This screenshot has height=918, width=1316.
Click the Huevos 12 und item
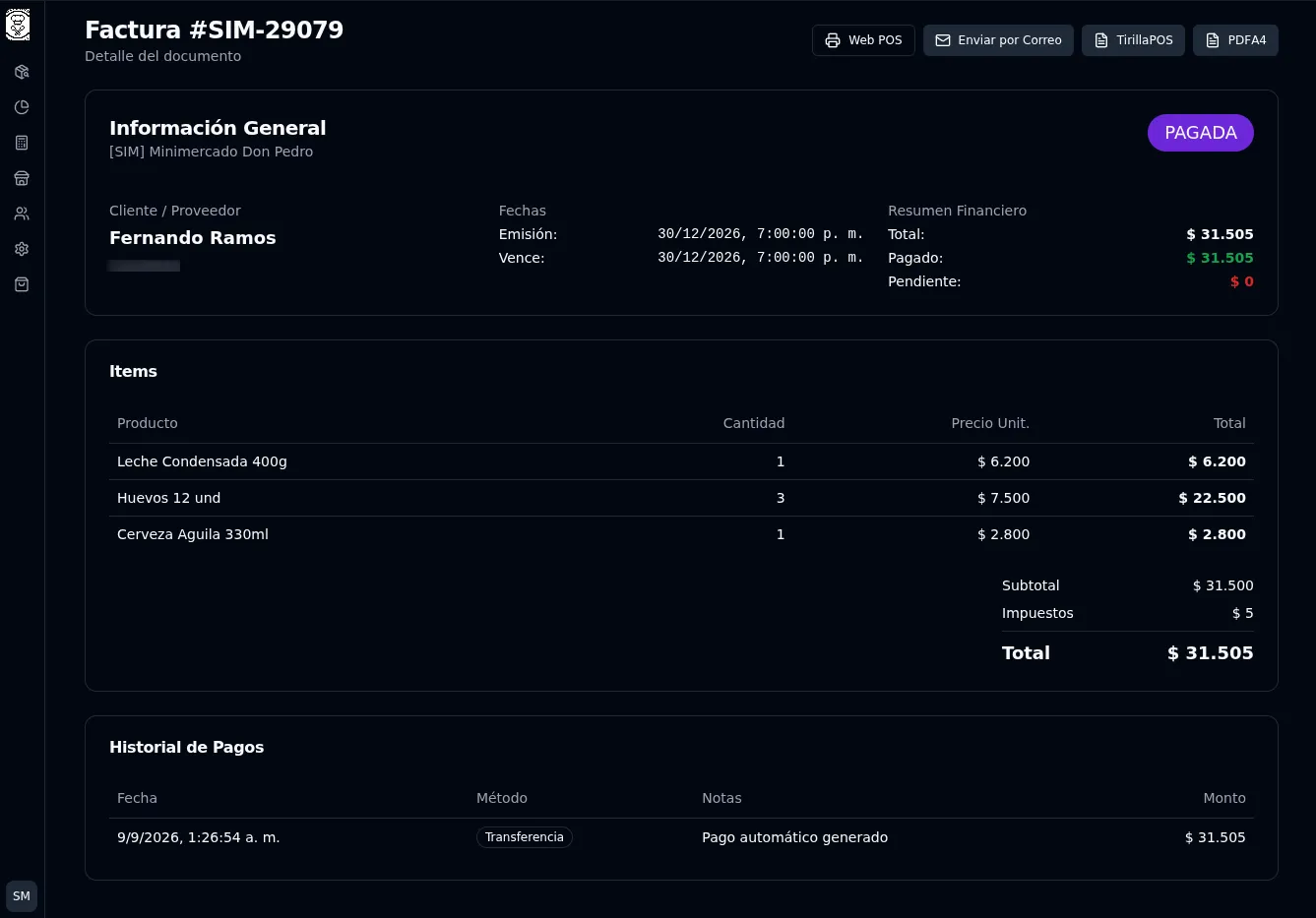coord(168,498)
